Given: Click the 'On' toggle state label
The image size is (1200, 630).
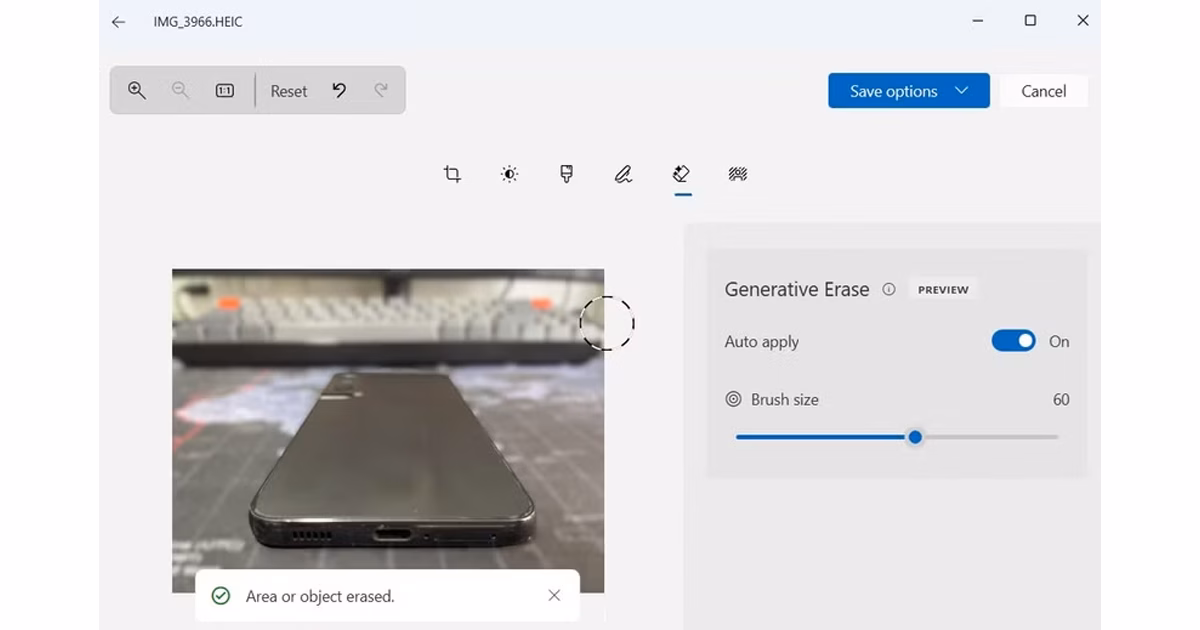Looking at the screenshot, I should coord(1059,341).
